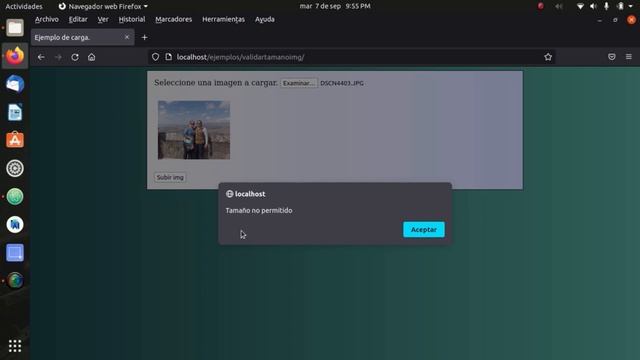Select the 'Ejemplo de carga.' tab
The width and height of the screenshot is (640, 360).
82,38
